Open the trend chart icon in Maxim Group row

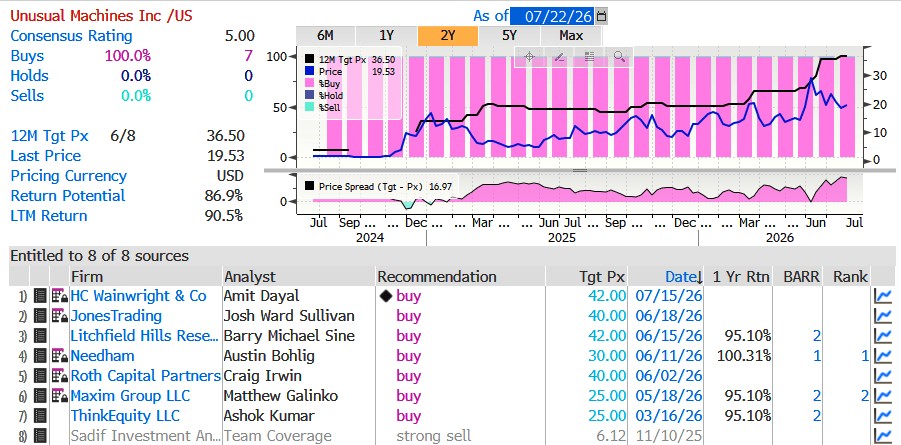(883, 396)
